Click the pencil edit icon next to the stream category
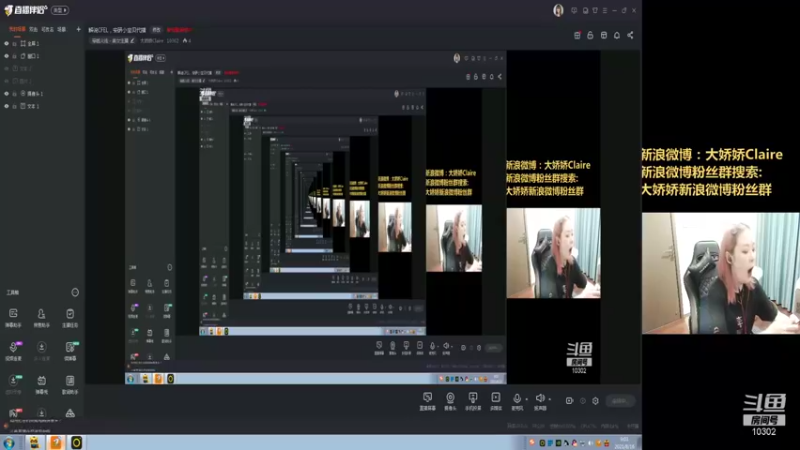 [x=132, y=41]
